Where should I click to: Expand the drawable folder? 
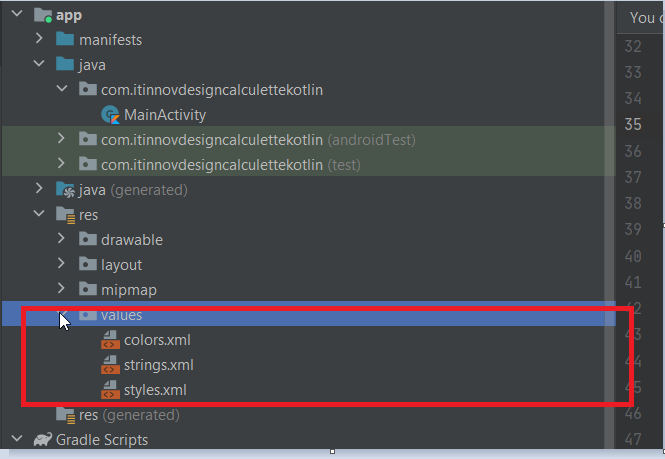tap(61, 238)
